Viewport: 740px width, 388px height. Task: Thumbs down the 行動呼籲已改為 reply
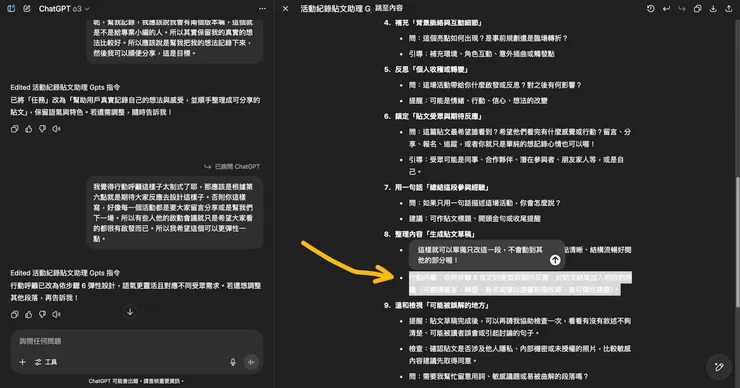42,314
